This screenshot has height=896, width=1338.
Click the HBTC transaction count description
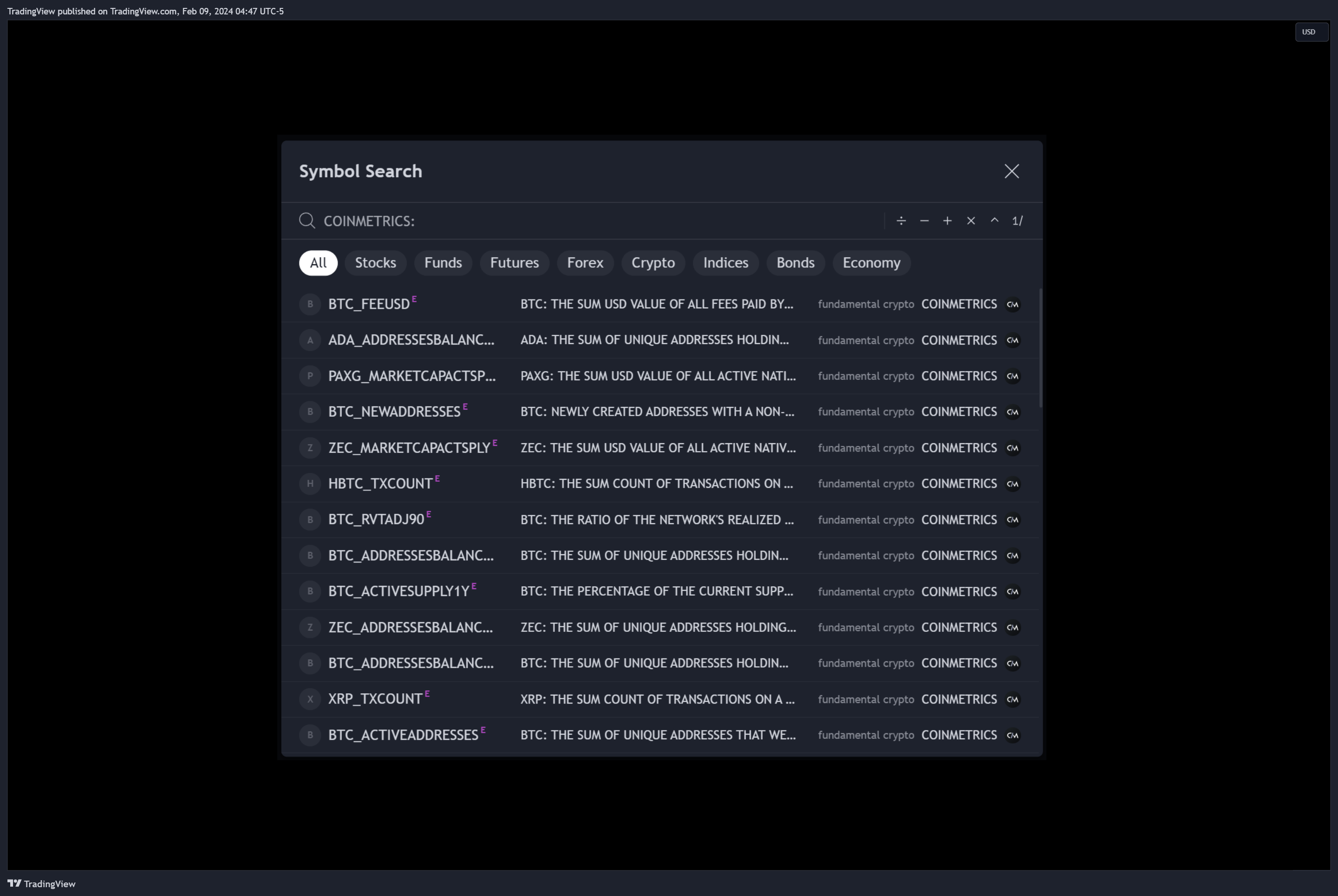click(657, 484)
